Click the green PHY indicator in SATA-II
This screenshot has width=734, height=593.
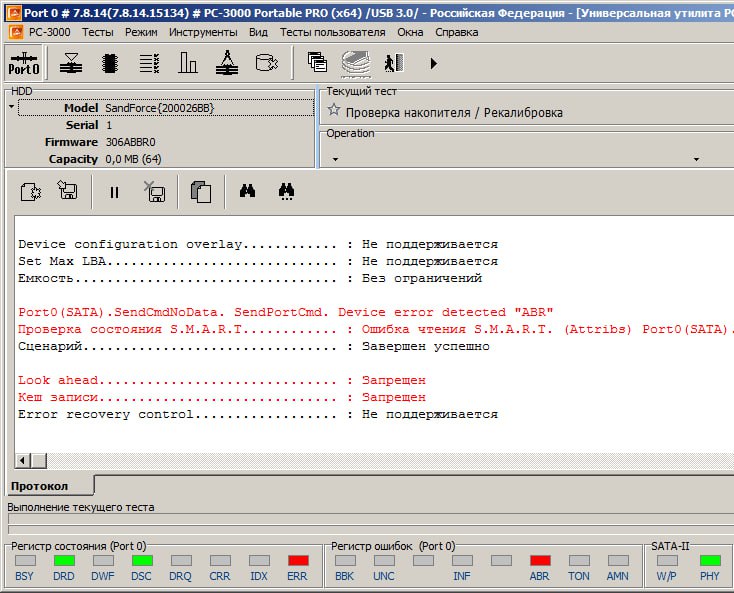[x=710, y=561]
